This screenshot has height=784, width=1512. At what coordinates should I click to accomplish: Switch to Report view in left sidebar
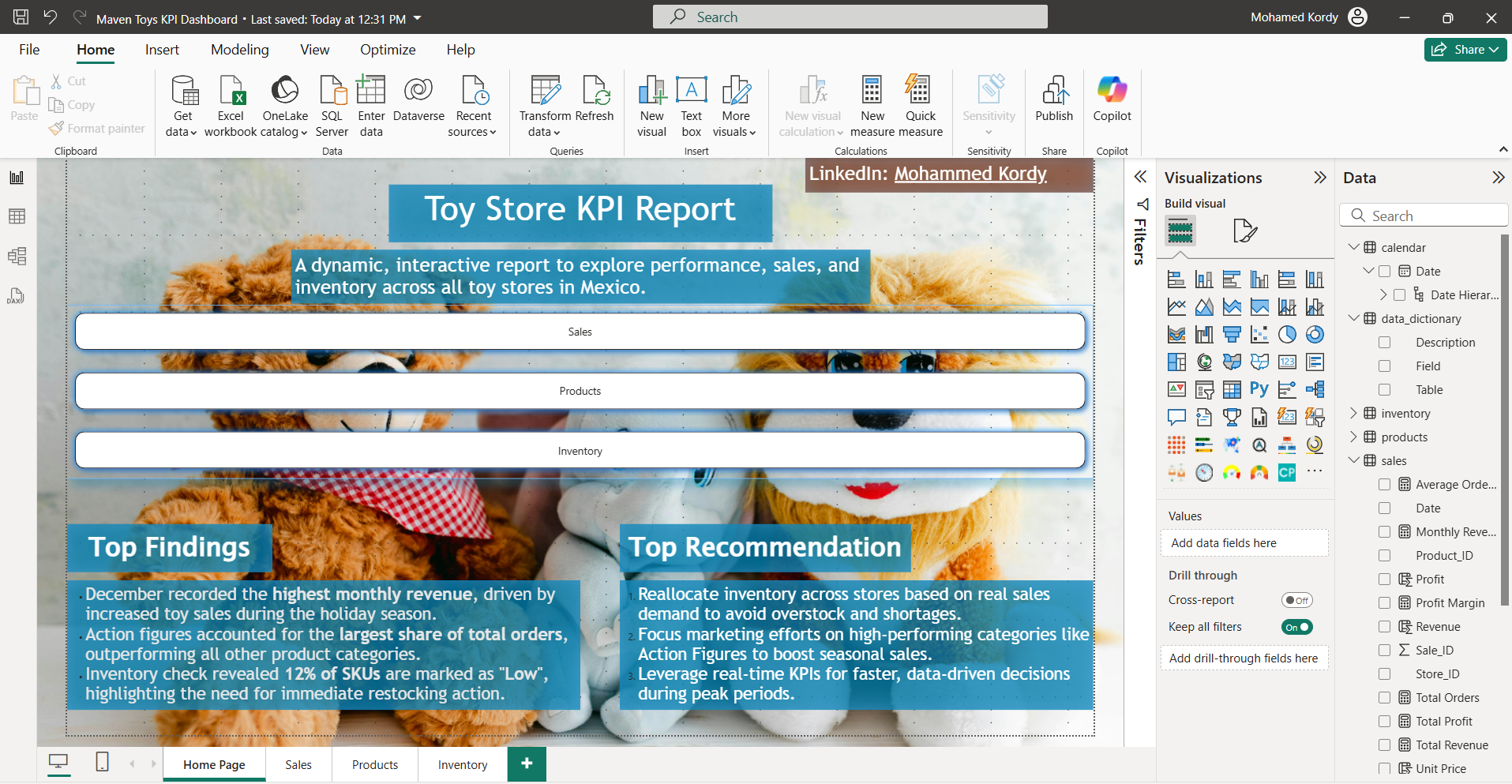(x=17, y=178)
